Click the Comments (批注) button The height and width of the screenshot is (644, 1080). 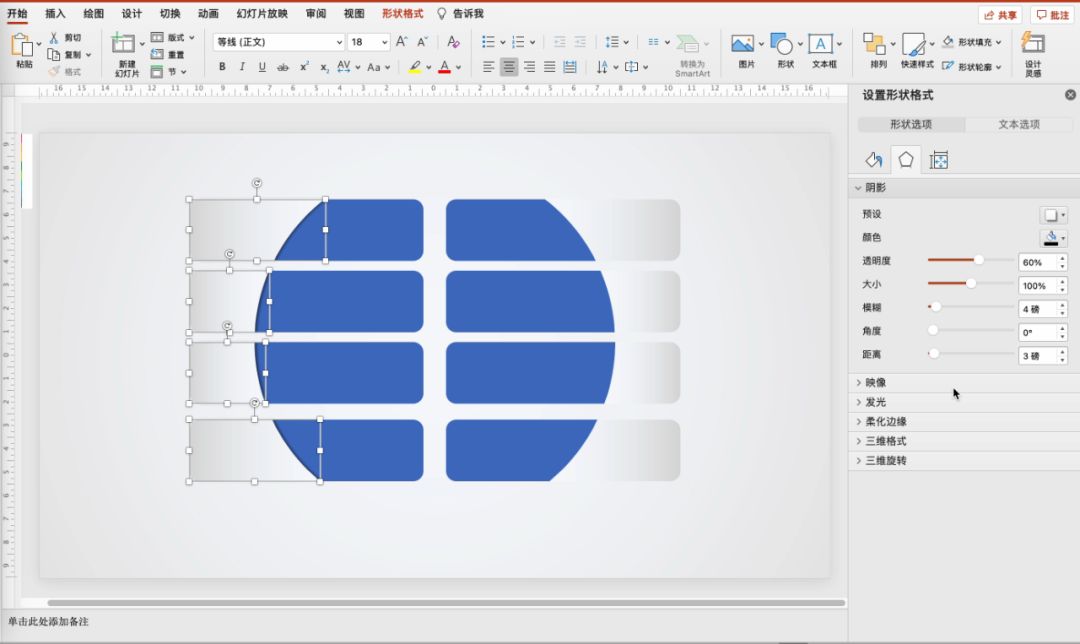(x=1054, y=14)
